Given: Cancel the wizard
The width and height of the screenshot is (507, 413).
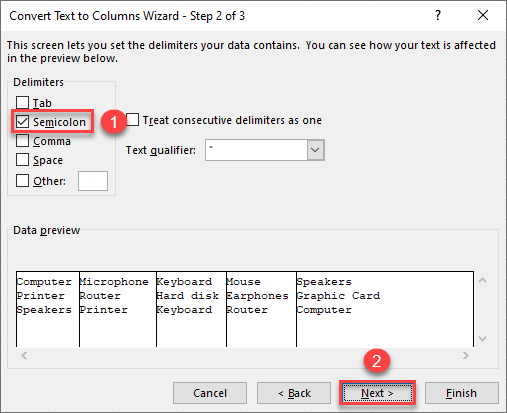Looking at the screenshot, I should pos(210,393).
